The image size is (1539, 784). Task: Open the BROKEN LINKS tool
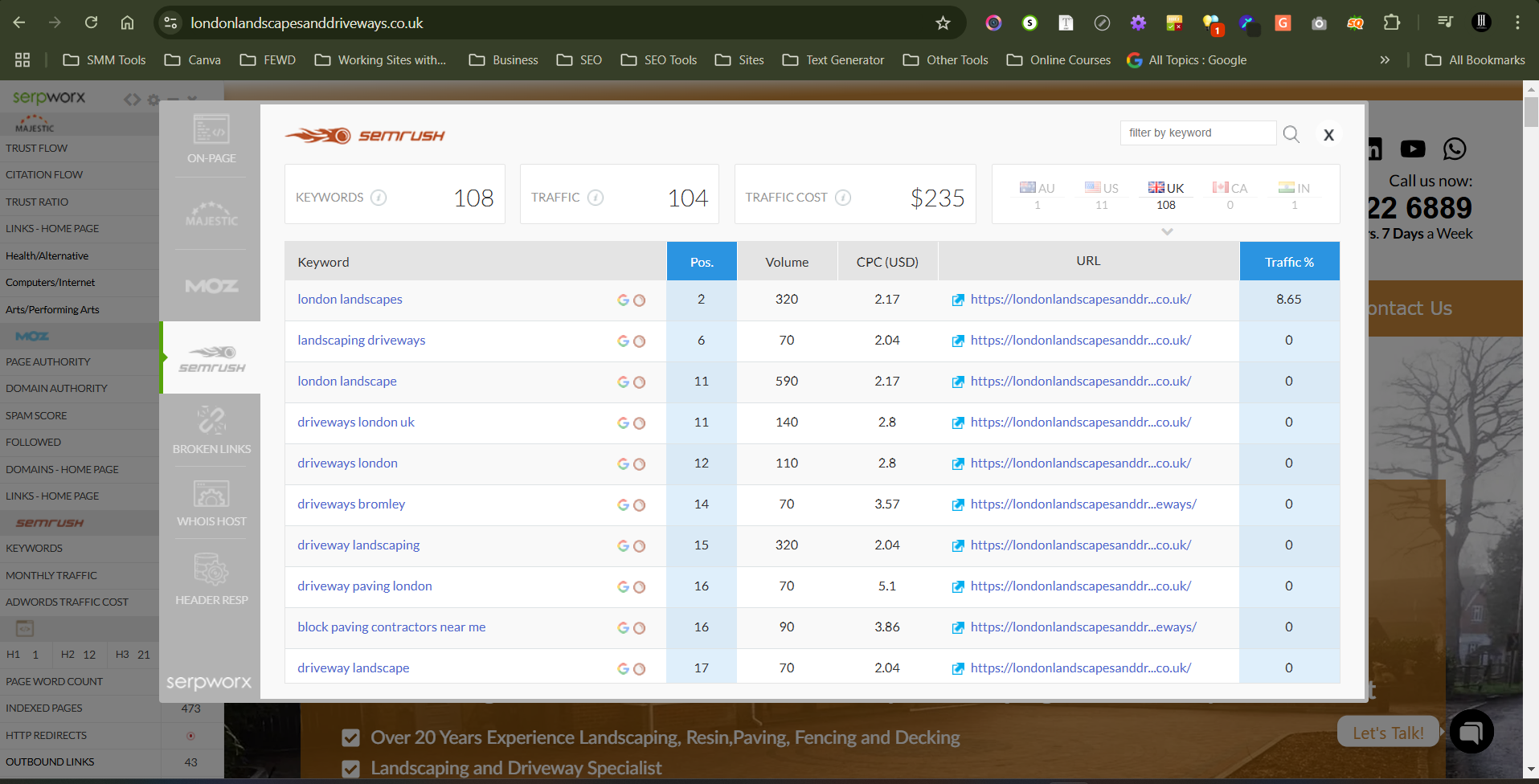tap(211, 430)
